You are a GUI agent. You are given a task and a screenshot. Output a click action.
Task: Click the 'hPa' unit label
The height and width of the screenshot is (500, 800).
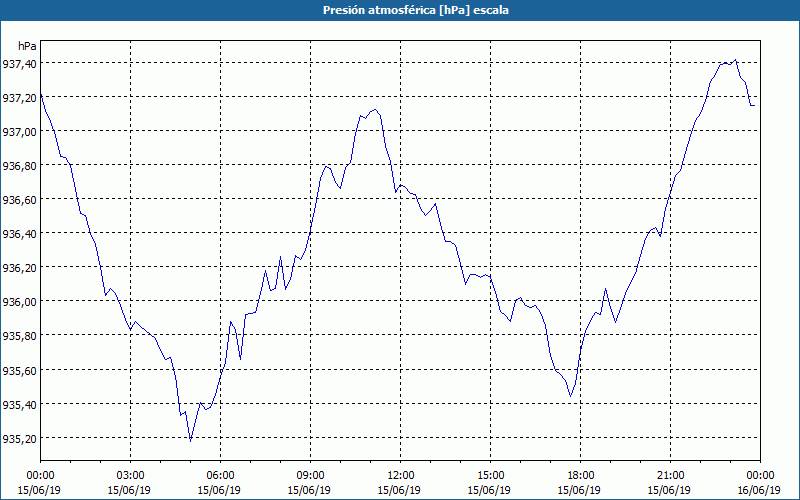tap(27, 46)
